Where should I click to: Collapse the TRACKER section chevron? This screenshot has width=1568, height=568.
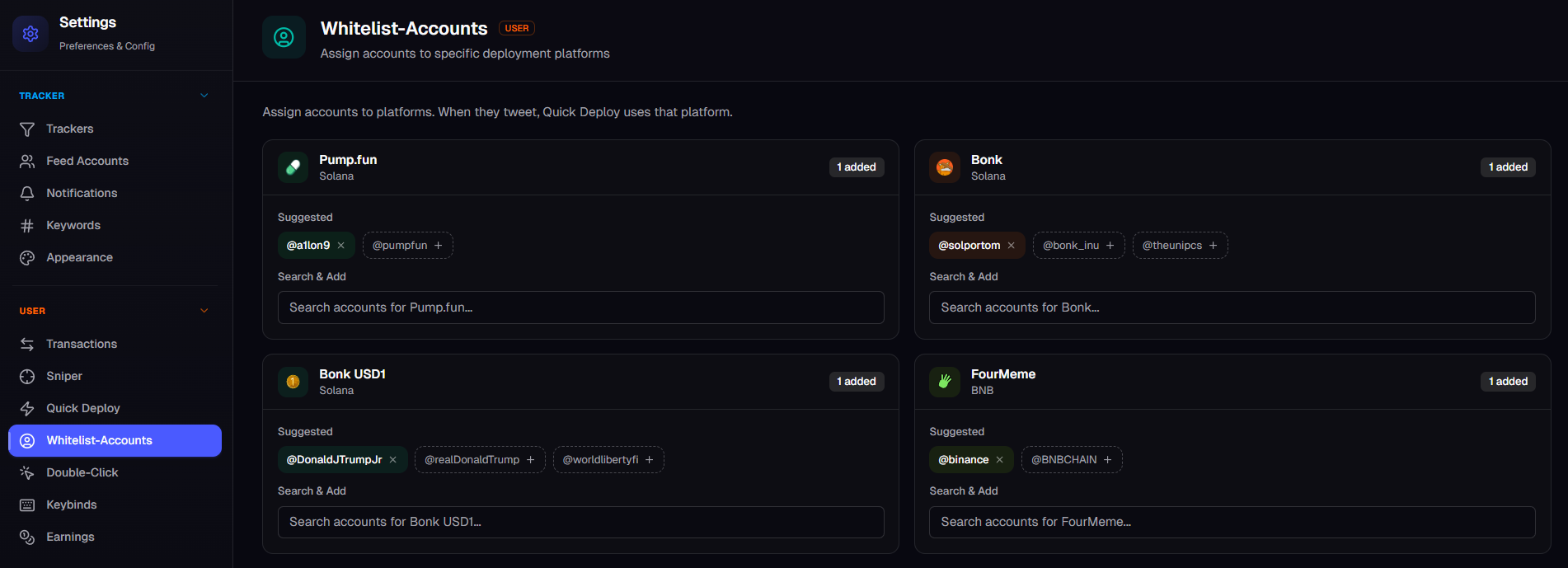(204, 96)
